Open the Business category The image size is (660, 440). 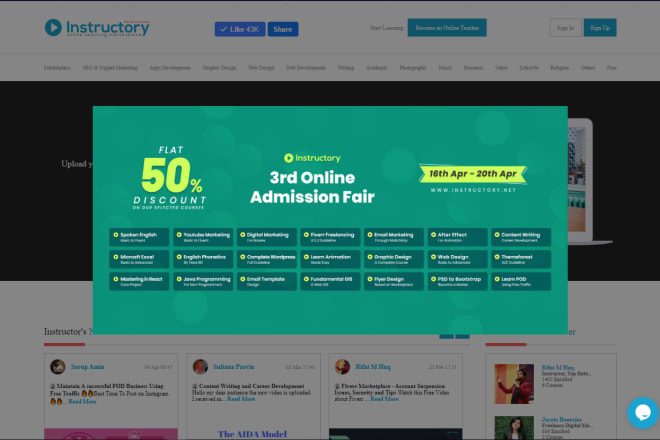click(473, 67)
